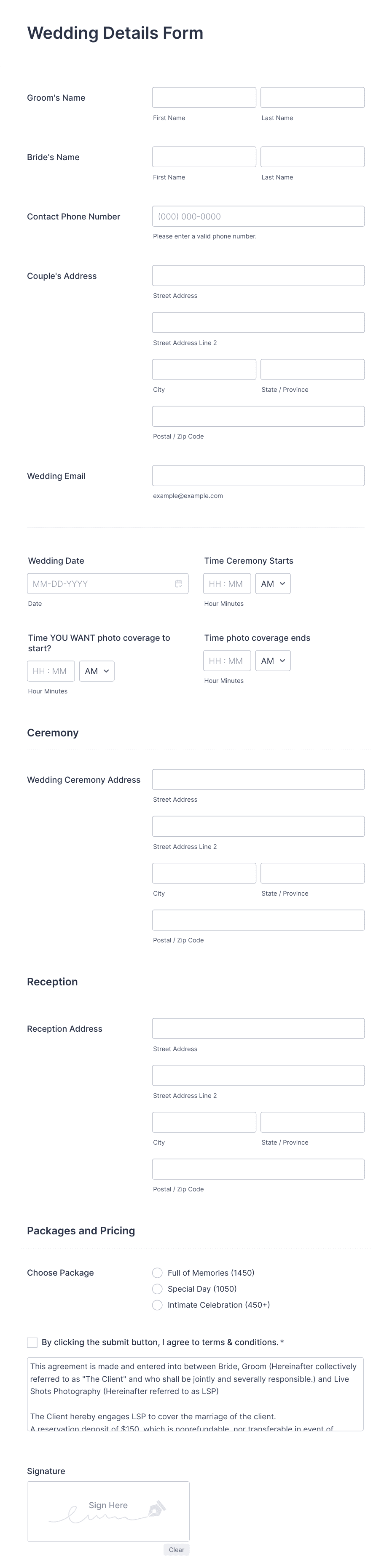Viewport: 392px width, 1568px height.
Task: Focus the Groom's First Name field
Action: point(204,97)
